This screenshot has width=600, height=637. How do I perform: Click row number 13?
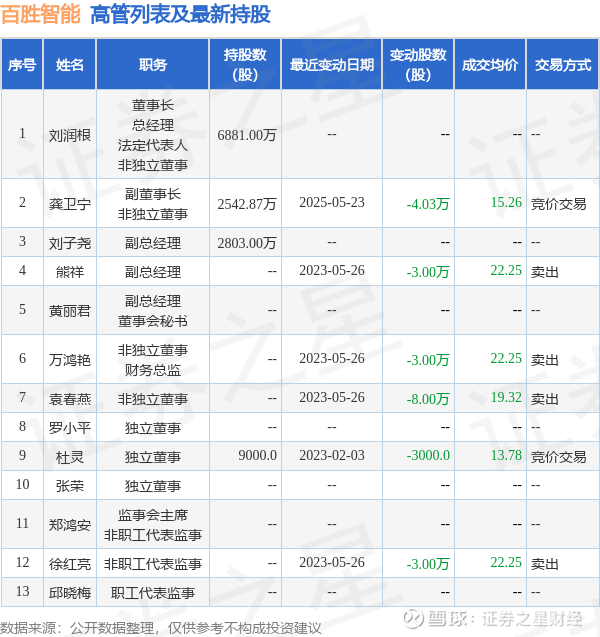click(22, 591)
